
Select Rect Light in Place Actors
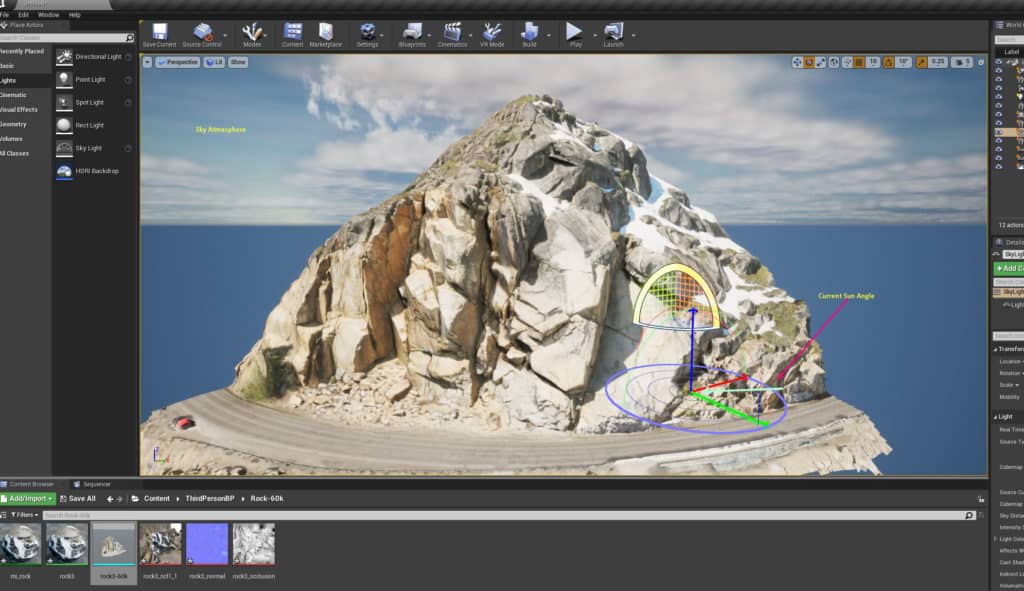[x=94, y=125]
